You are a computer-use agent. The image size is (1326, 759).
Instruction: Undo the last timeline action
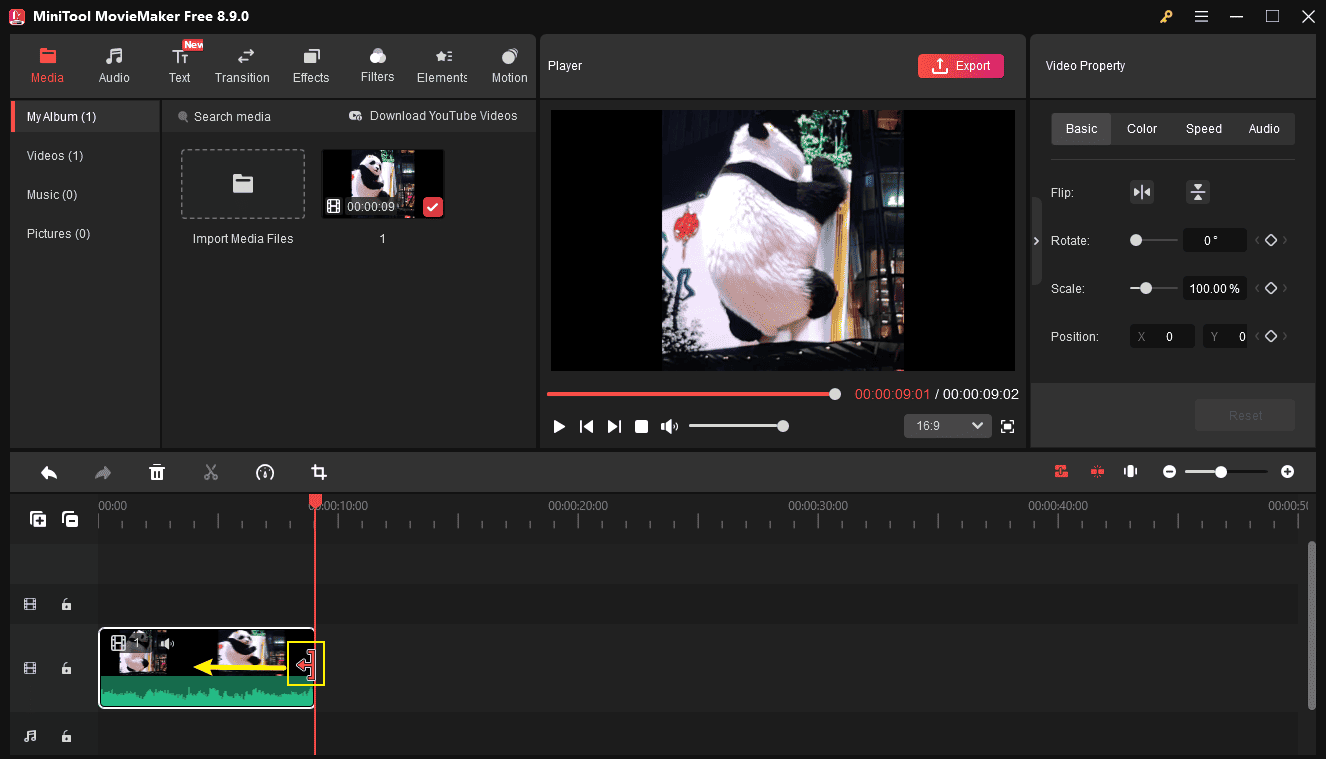point(48,473)
